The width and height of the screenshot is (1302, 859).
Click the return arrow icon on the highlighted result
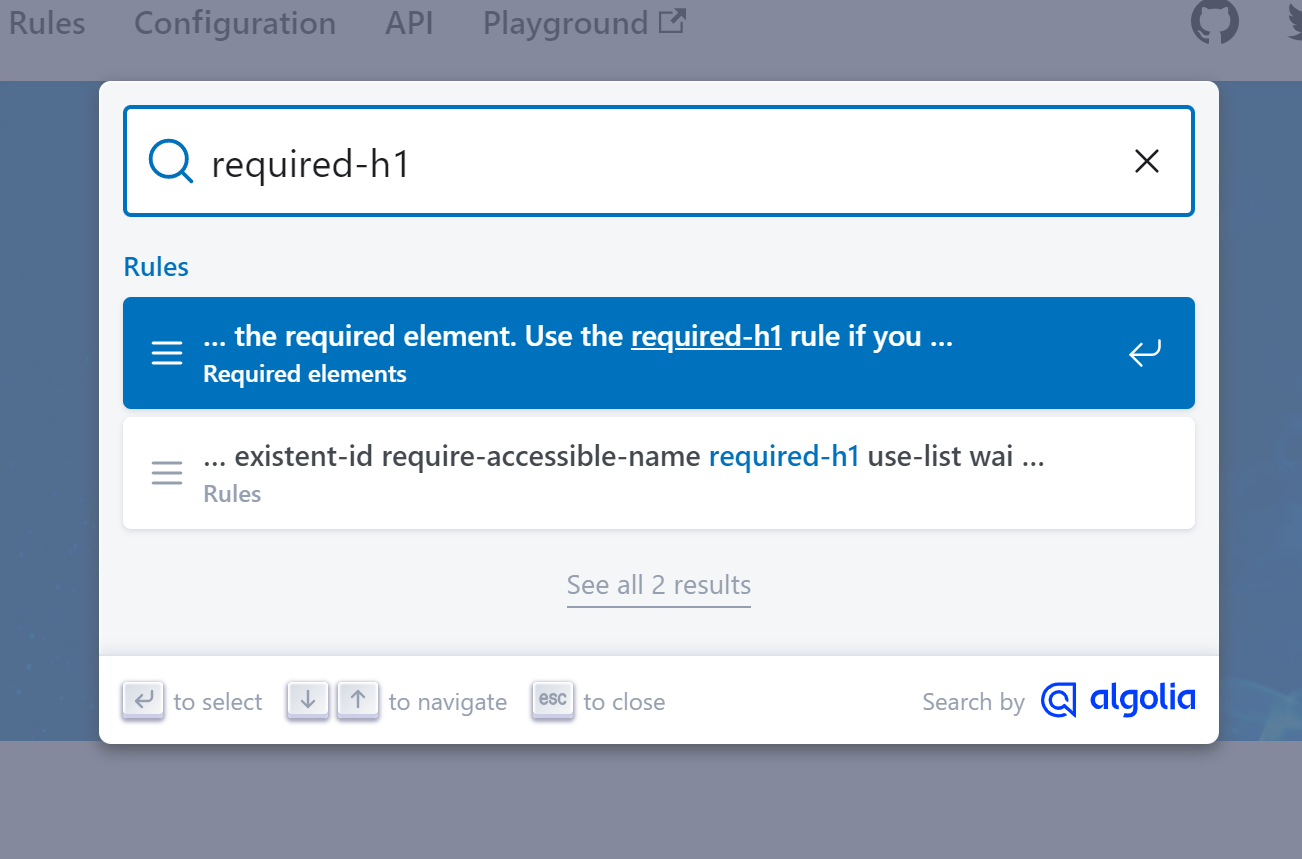pos(1144,353)
